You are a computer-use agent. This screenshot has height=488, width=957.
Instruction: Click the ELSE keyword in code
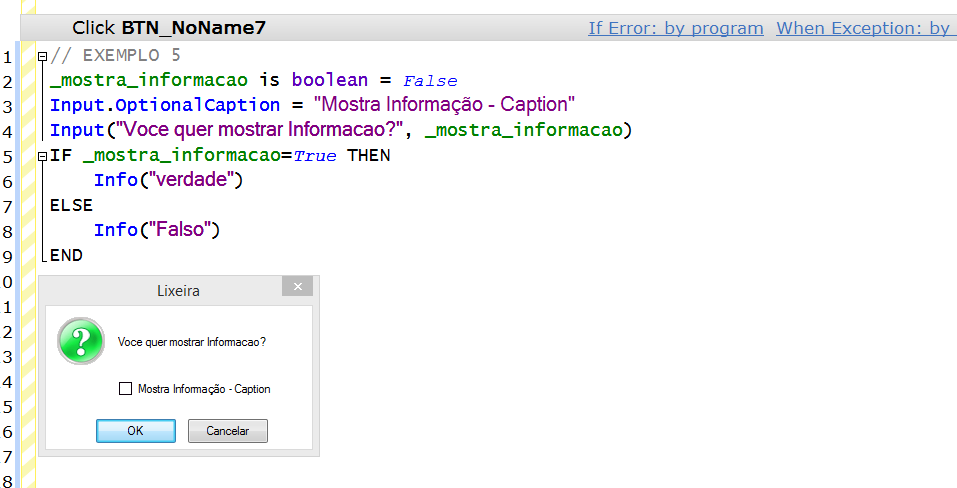[70, 205]
